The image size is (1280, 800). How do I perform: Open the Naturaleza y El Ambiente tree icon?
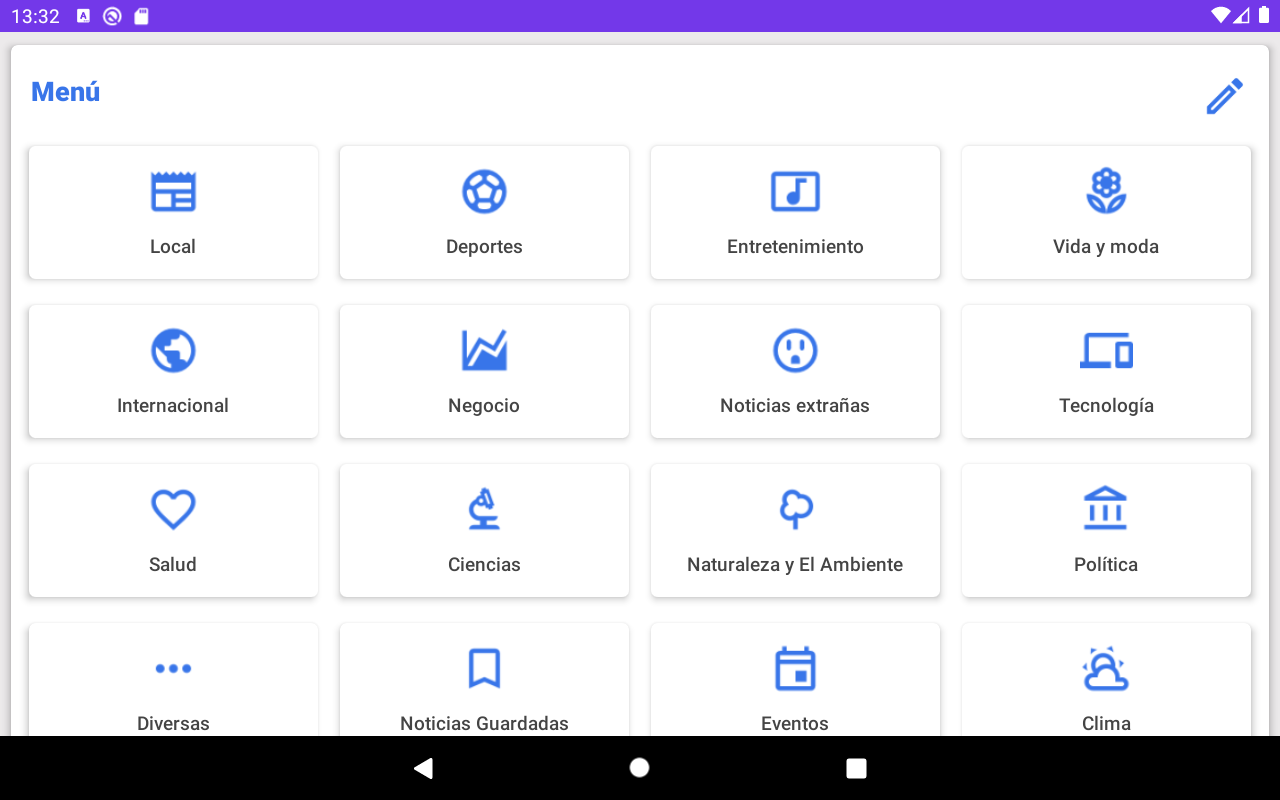point(795,509)
